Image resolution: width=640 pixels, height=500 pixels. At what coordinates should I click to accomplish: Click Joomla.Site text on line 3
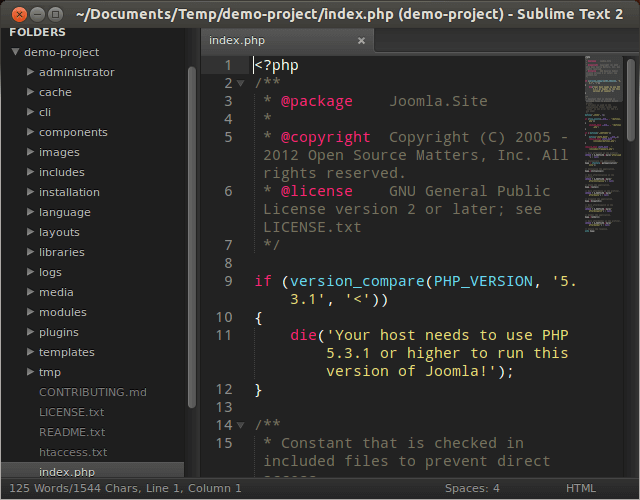(x=438, y=101)
